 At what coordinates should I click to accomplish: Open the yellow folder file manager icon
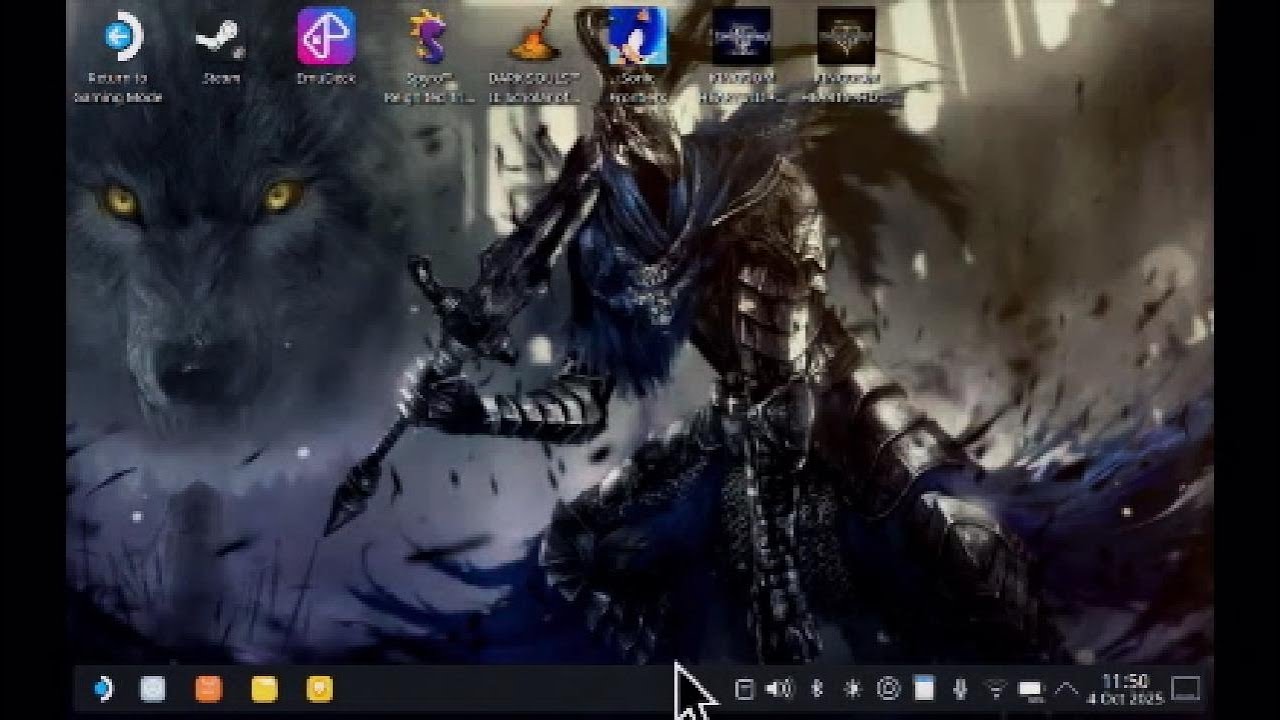(x=264, y=688)
